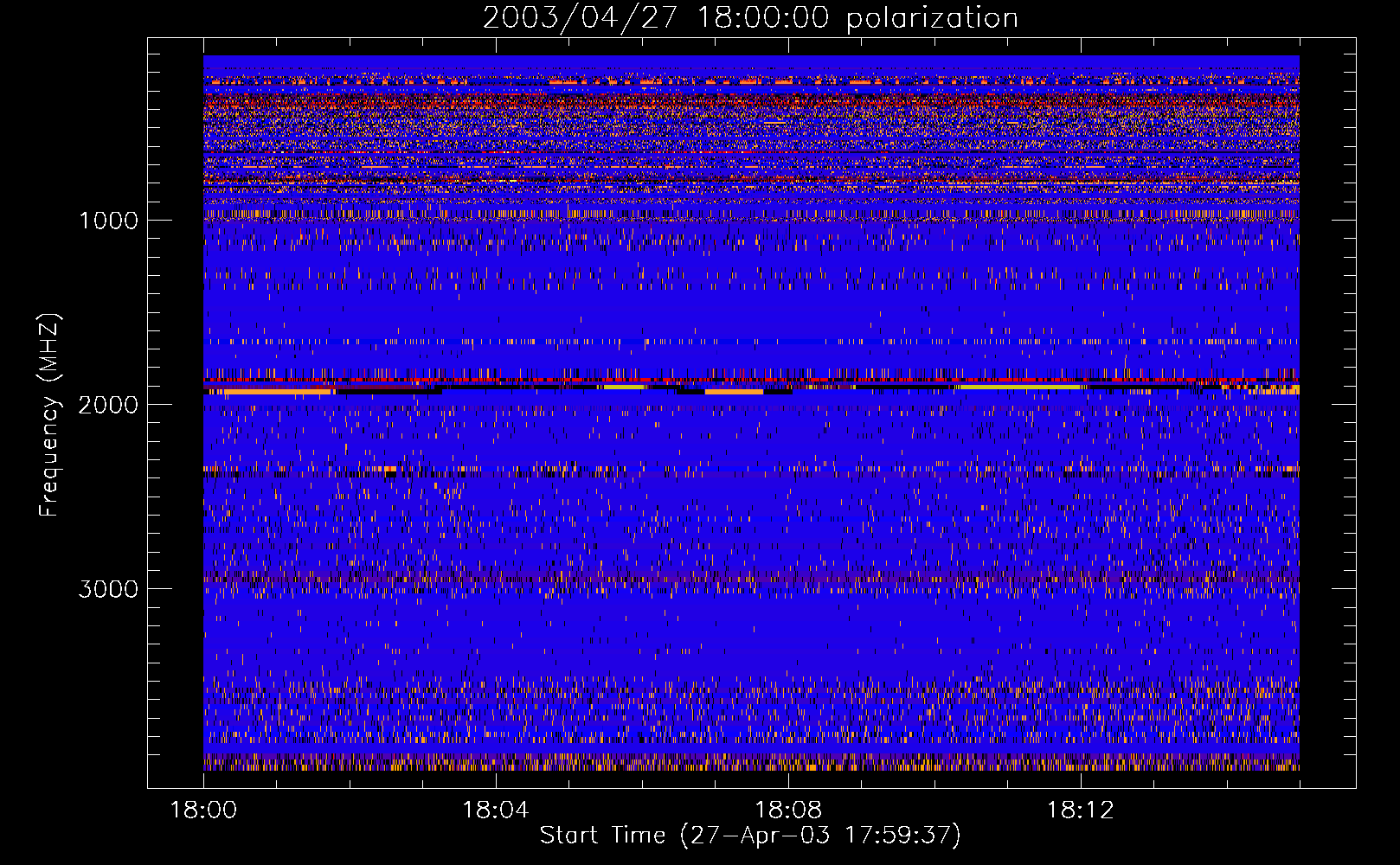Click the '18:12' time axis label

pyautogui.click(x=1081, y=811)
